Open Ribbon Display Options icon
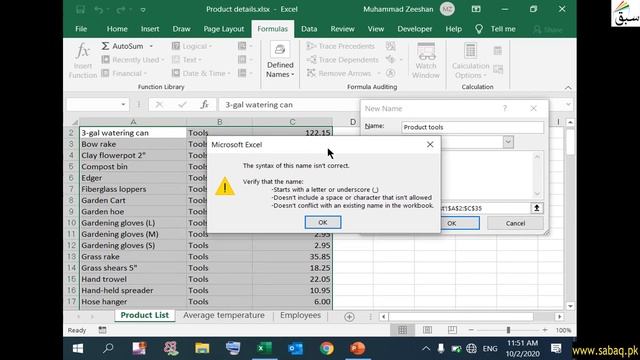 tap(476, 9)
